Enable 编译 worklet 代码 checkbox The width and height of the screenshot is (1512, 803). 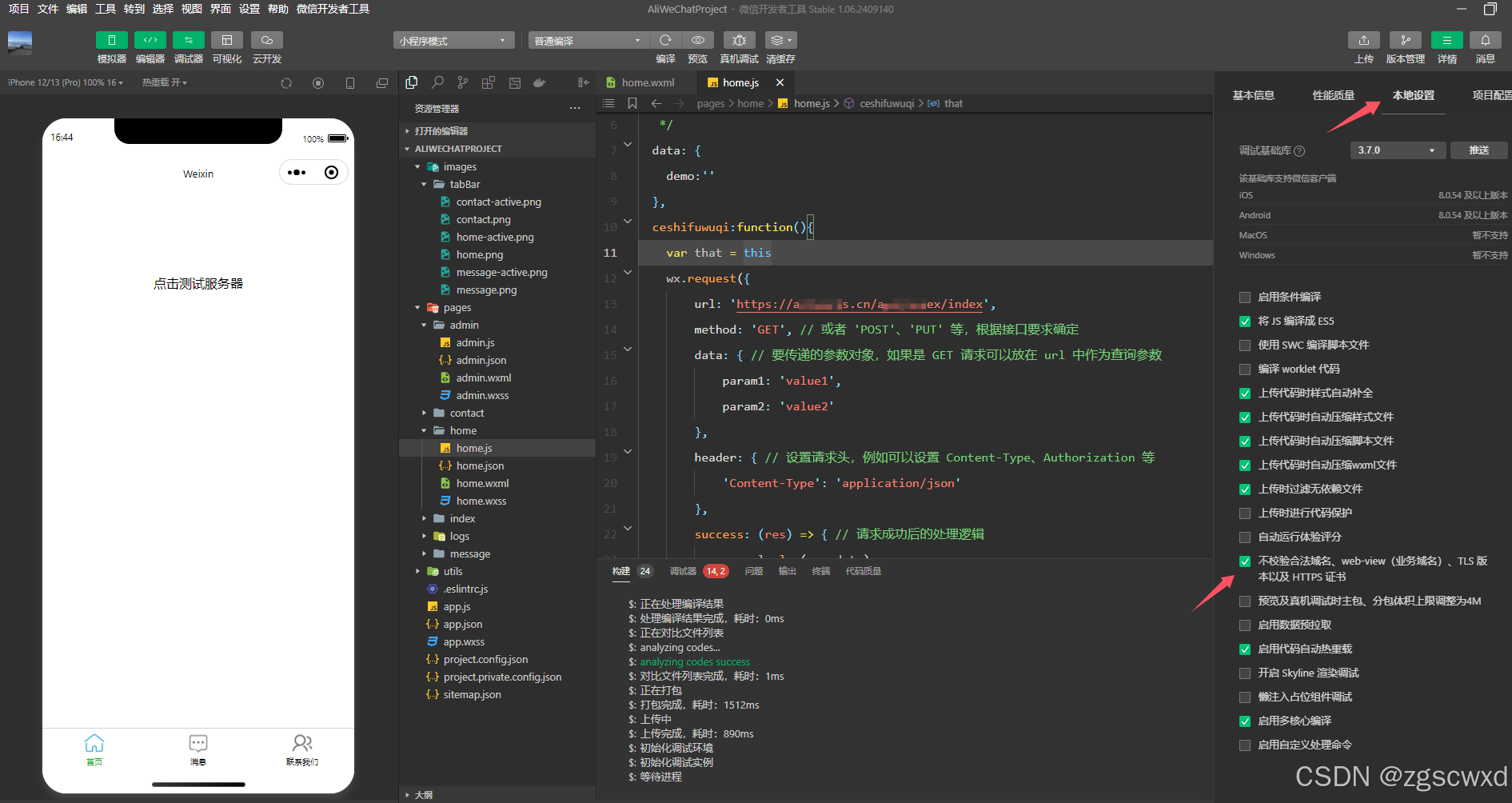click(1245, 370)
